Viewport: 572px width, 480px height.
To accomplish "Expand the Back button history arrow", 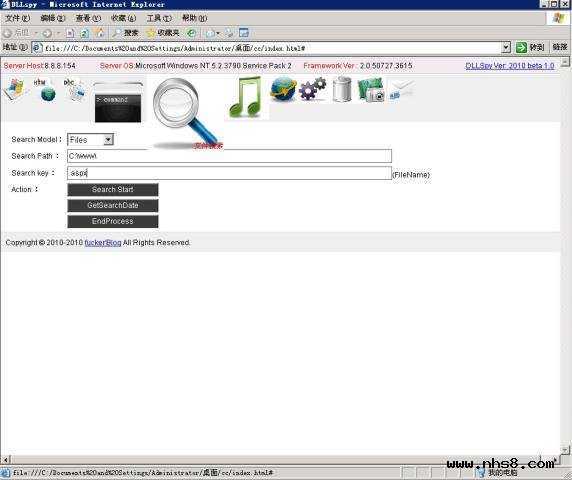I will tap(36, 33).
